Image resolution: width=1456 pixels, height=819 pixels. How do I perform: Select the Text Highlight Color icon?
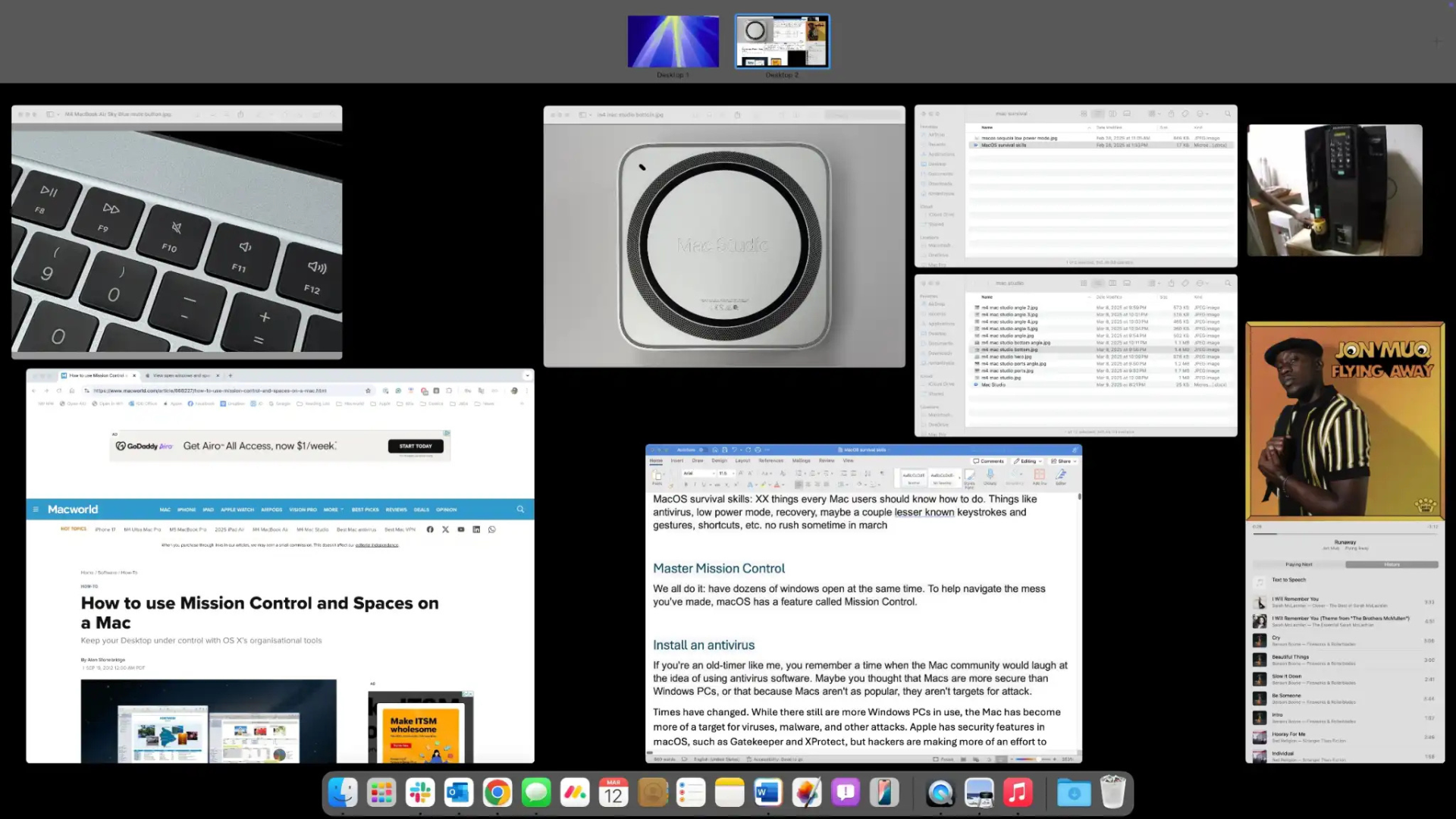(x=762, y=485)
